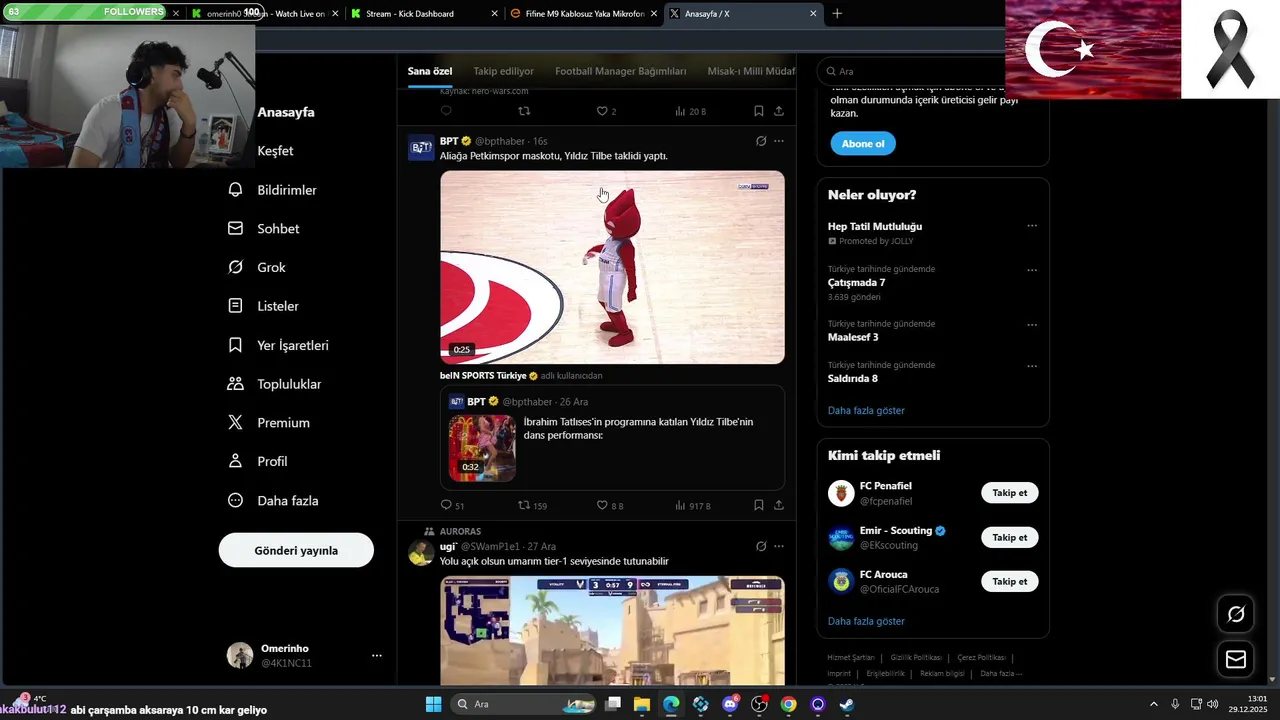Follow FC Penafiel with Takip et
This screenshot has width=1280, height=720.
(x=1009, y=493)
